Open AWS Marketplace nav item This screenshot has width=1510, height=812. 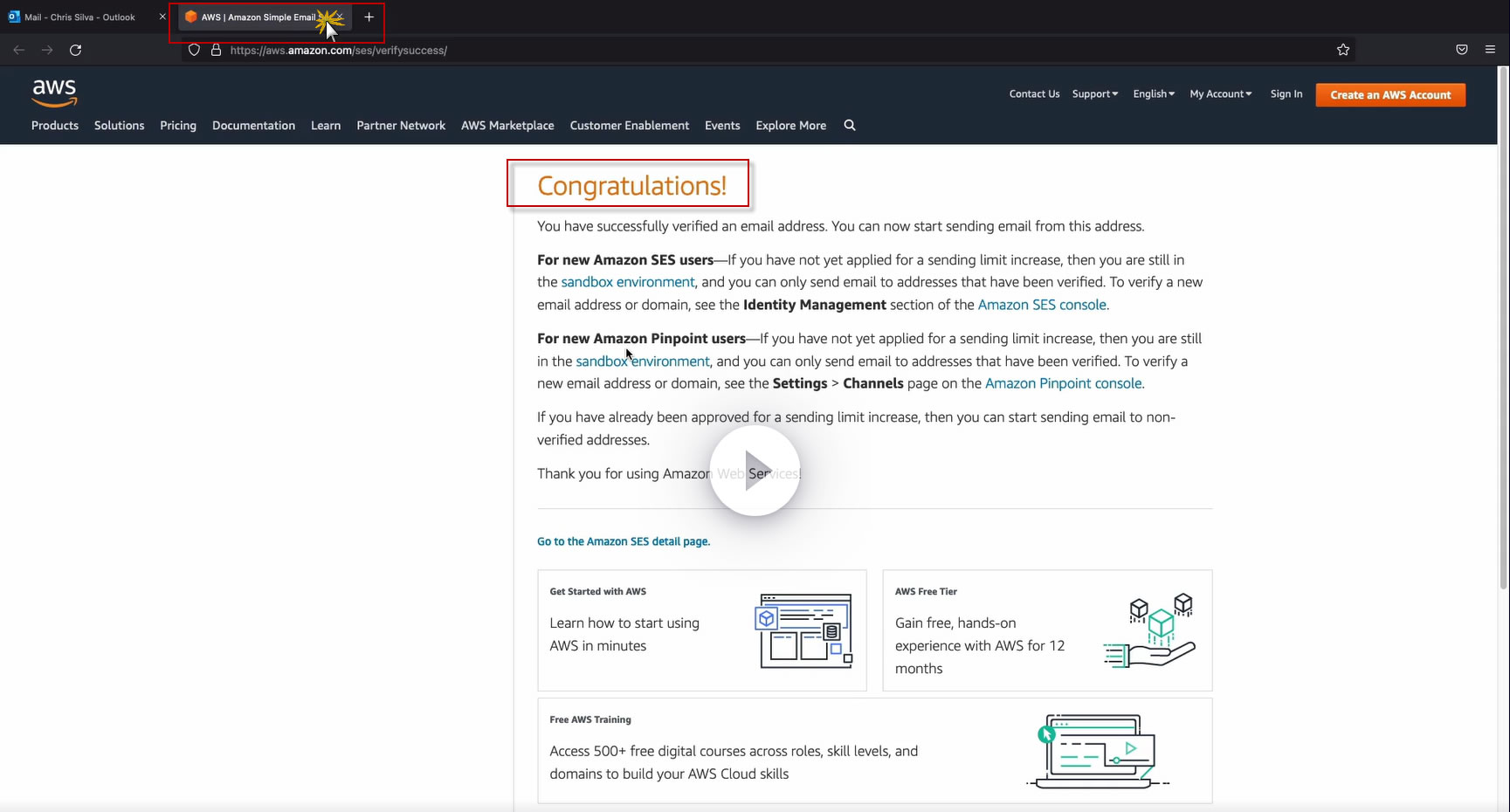(507, 126)
